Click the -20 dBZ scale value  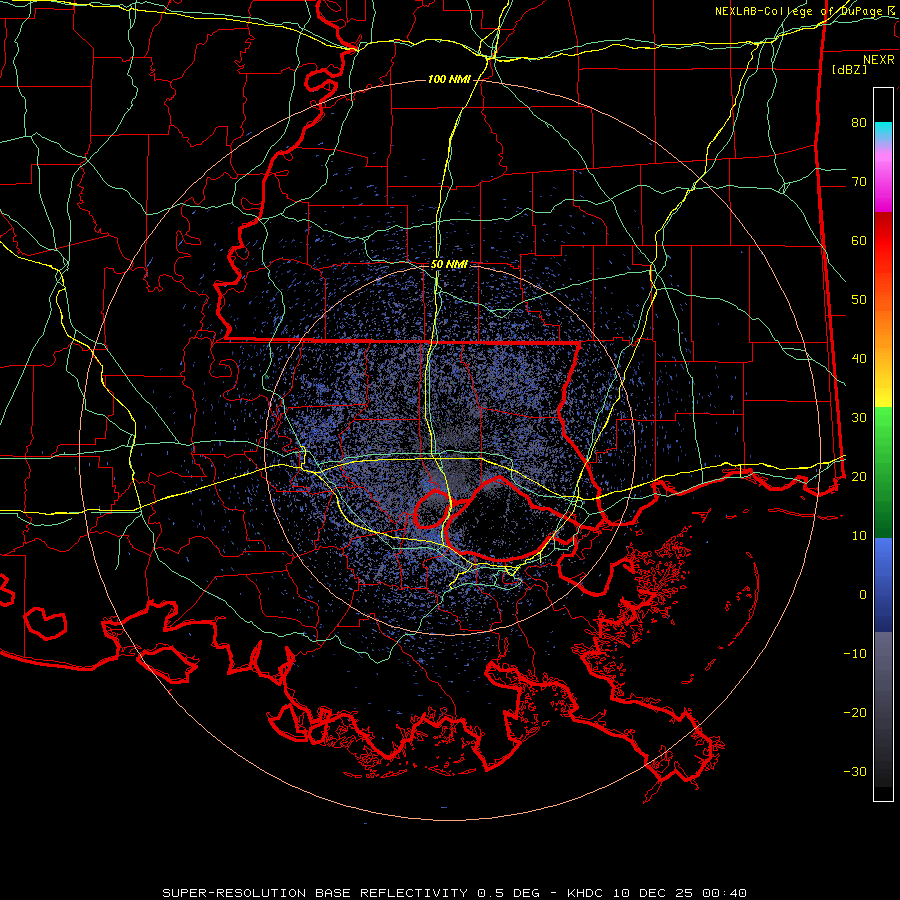[x=855, y=713]
